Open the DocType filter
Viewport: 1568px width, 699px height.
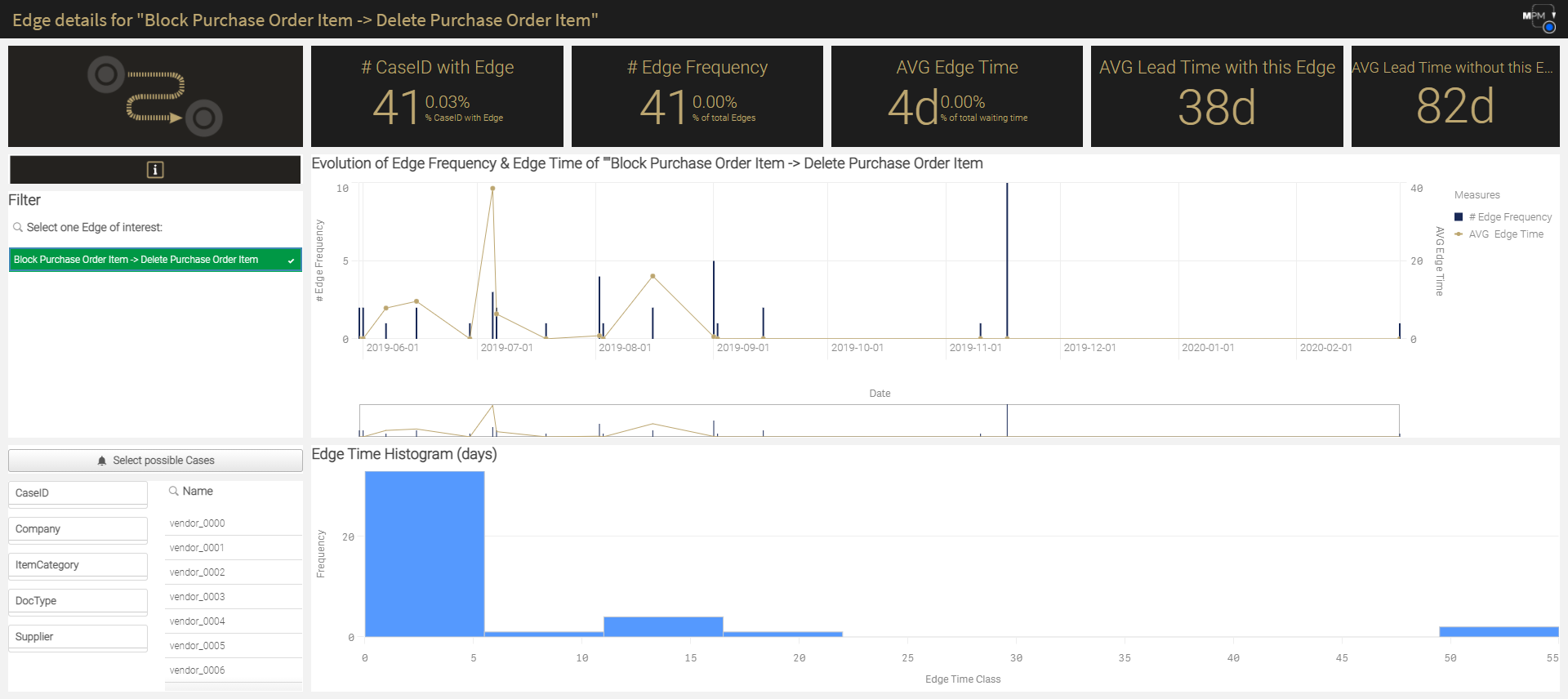pyautogui.click(x=78, y=601)
